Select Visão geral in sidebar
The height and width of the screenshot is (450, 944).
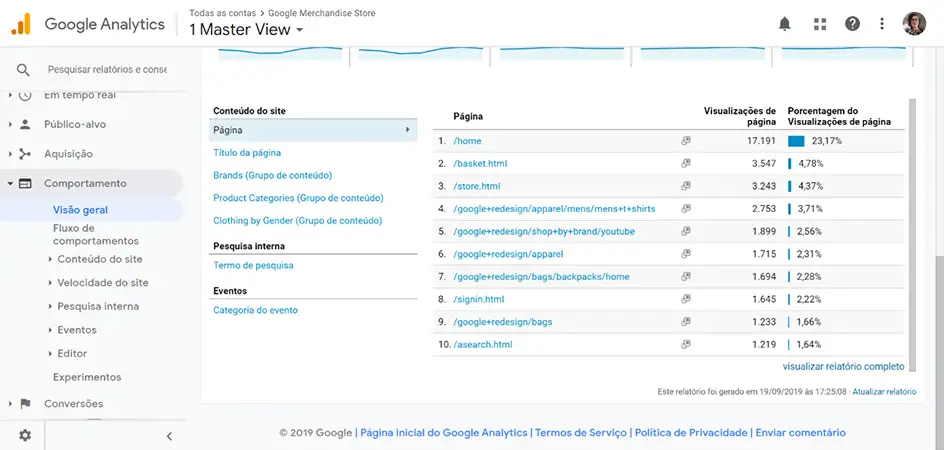click(x=81, y=210)
